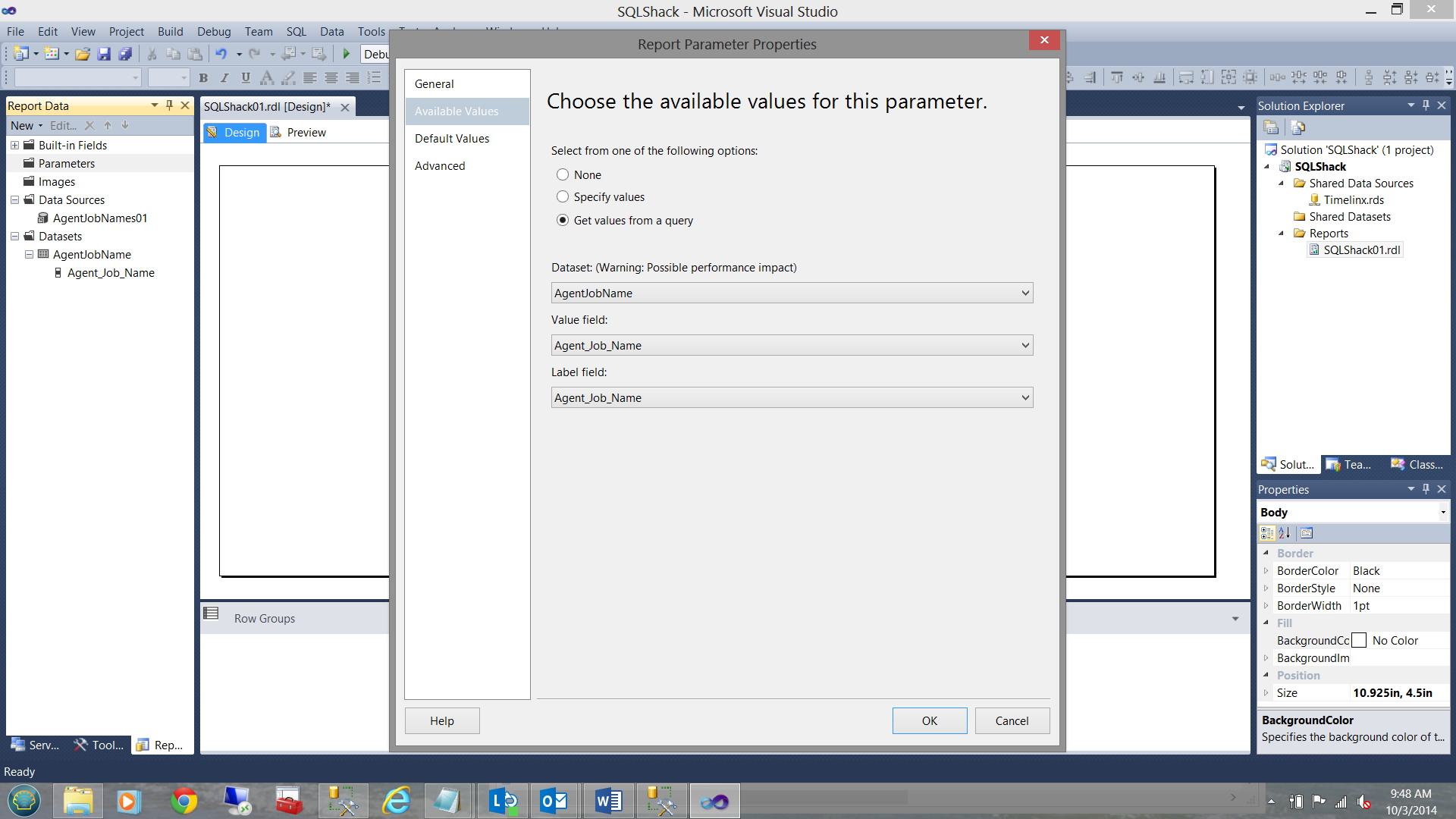Open Google Chrome from the taskbar
This screenshot has height=819, width=1456.
[x=184, y=801]
